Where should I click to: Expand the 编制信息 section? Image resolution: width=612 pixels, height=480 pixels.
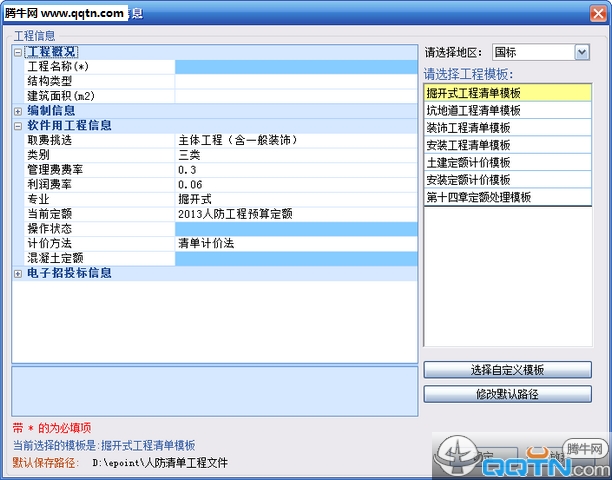click(x=18, y=111)
